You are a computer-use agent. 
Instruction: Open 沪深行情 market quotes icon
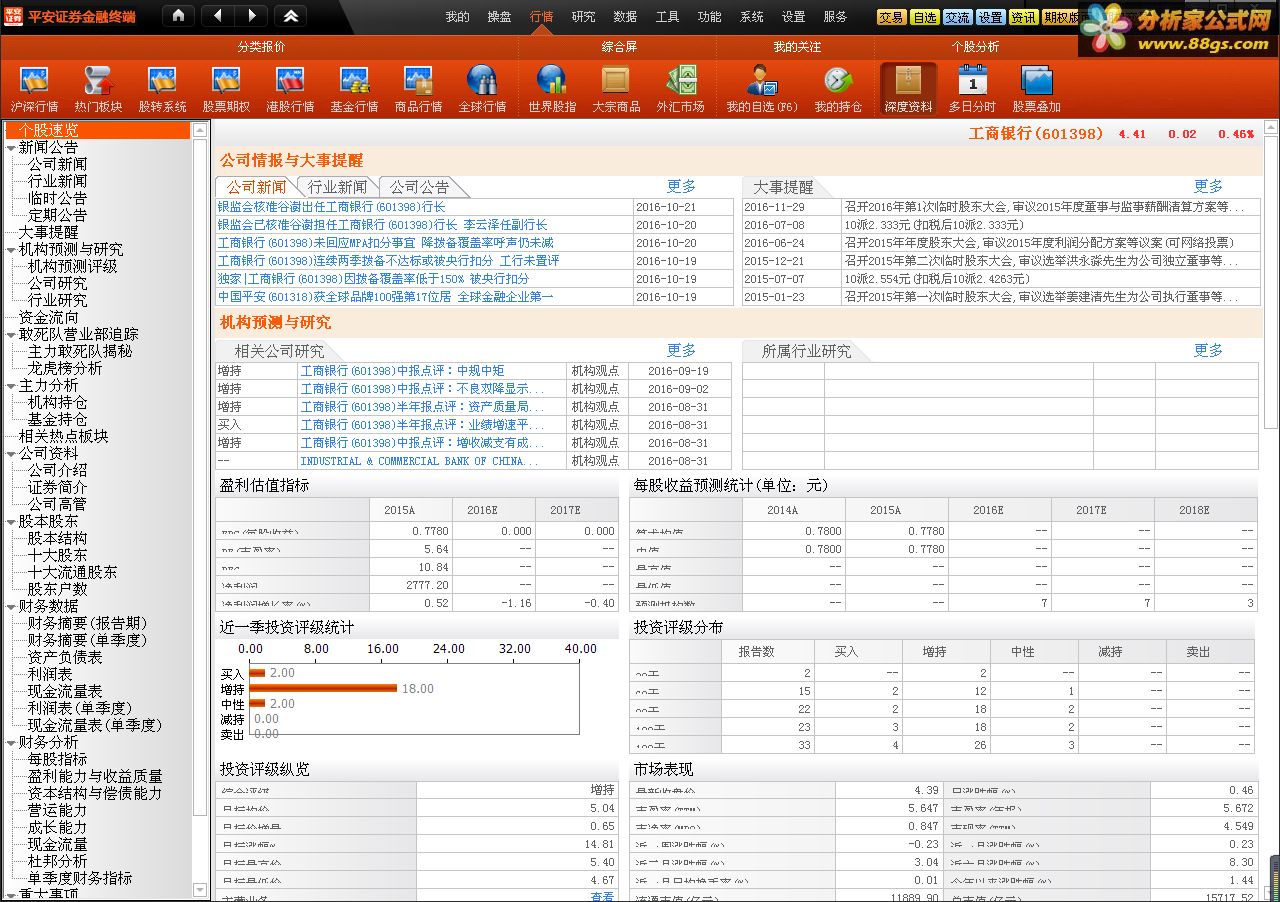pyautogui.click(x=34, y=89)
